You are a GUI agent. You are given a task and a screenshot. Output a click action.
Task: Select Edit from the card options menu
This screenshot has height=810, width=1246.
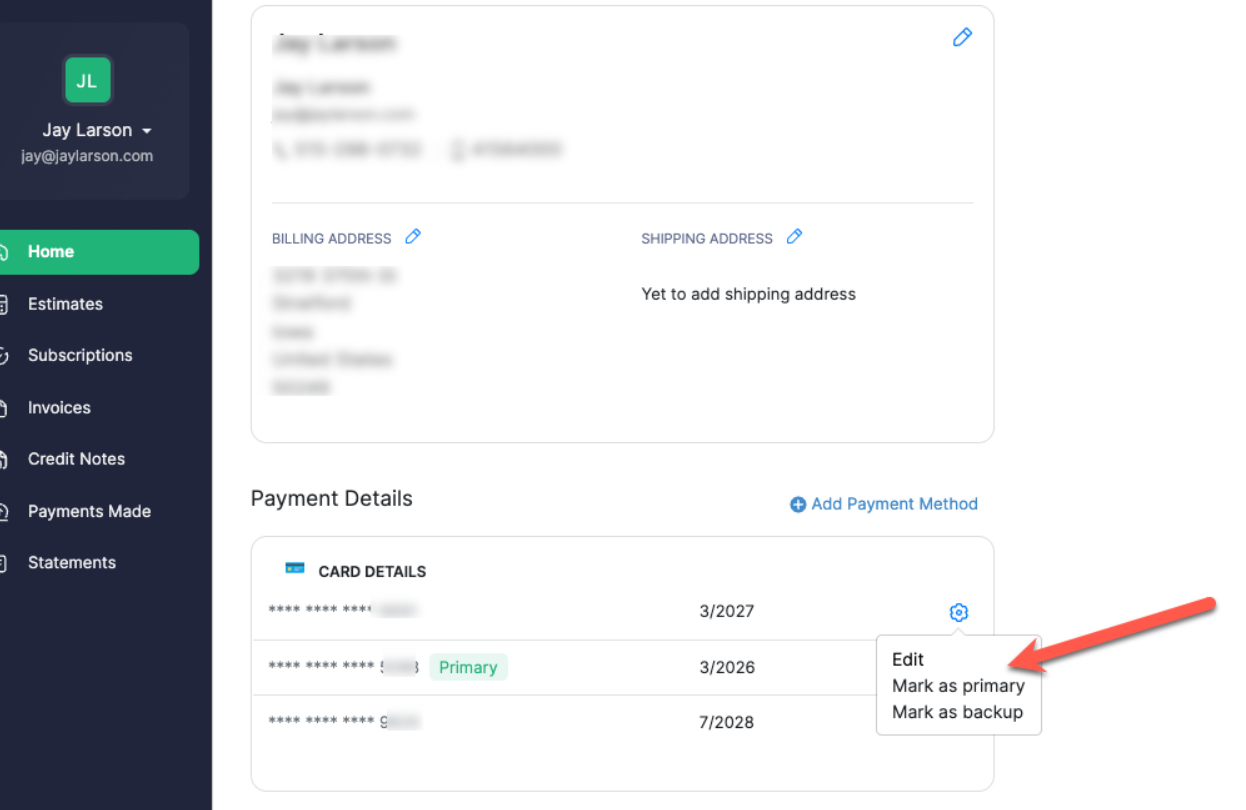click(x=908, y=659)
